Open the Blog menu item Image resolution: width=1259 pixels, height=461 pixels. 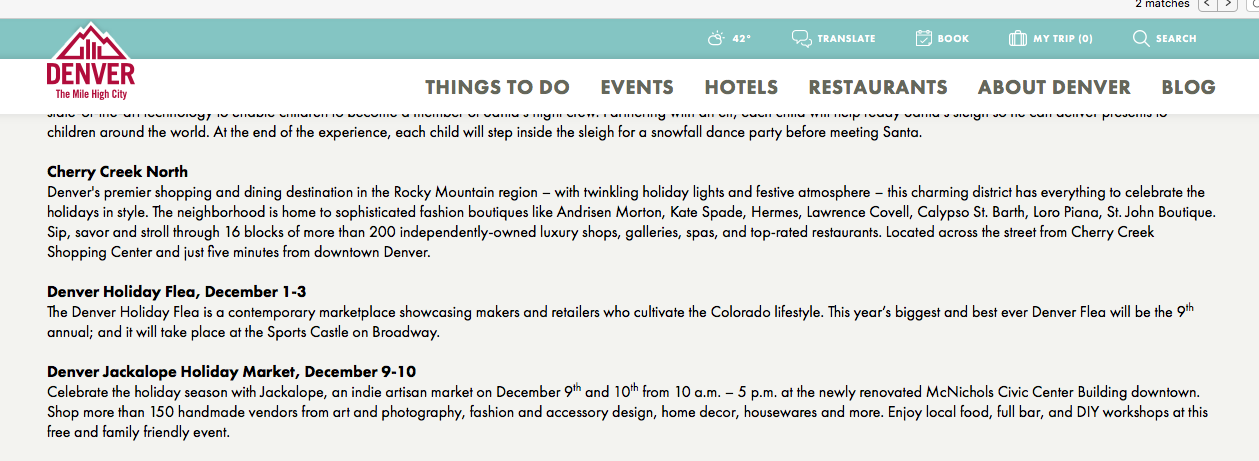pyautogui.click(x=1188, y=87)
